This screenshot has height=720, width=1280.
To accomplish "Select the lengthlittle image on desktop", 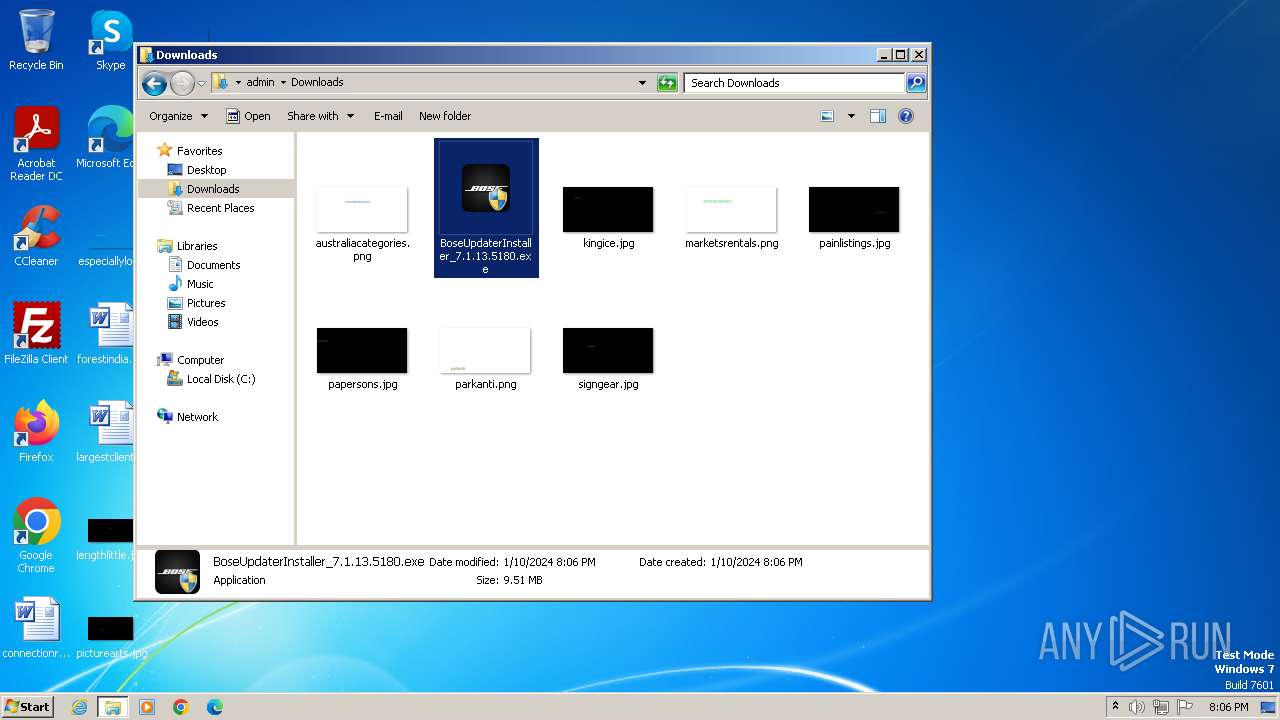I will (105, 538).
